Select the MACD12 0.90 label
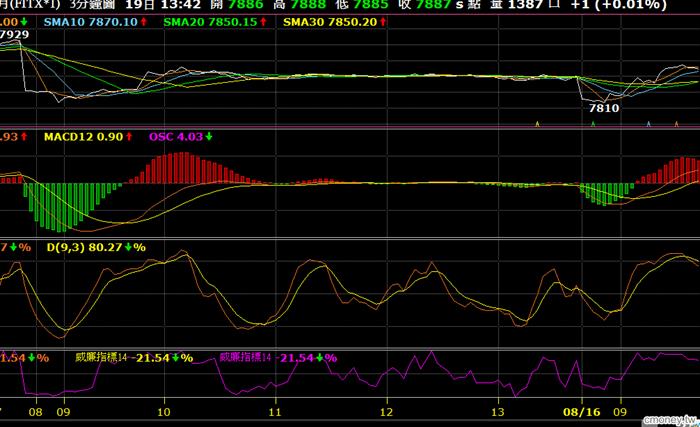The image size is (700, 427). 88,137
